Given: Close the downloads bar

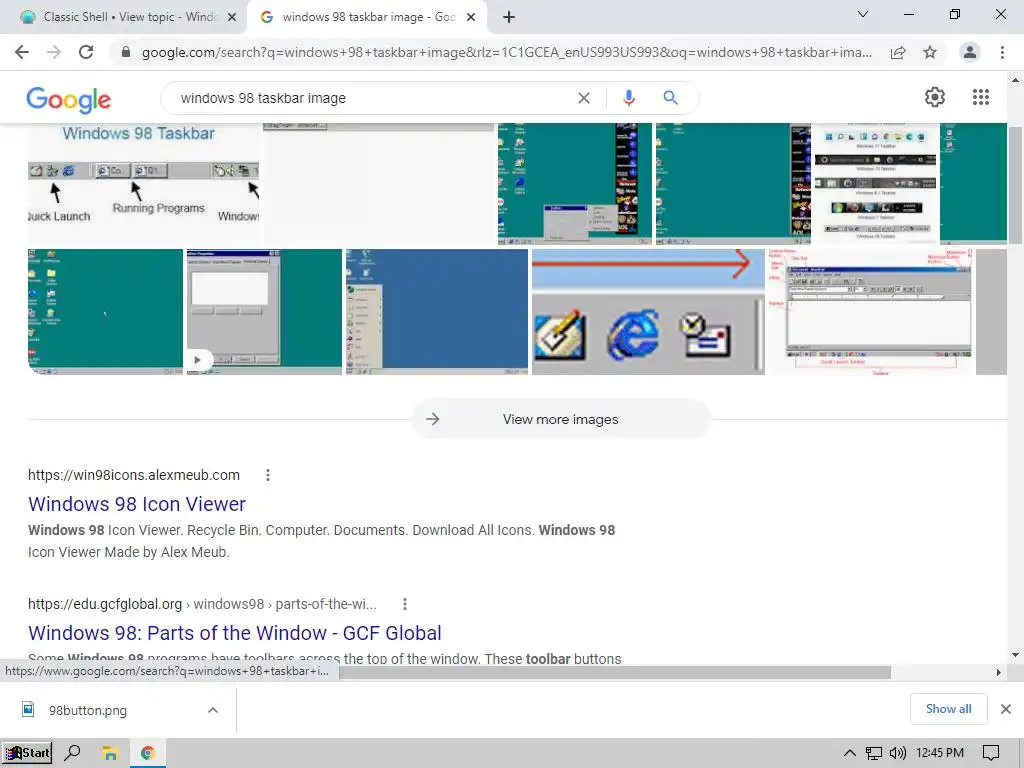Looking at the screenshot, I should pyautogui.click(x=1006, y=709).
